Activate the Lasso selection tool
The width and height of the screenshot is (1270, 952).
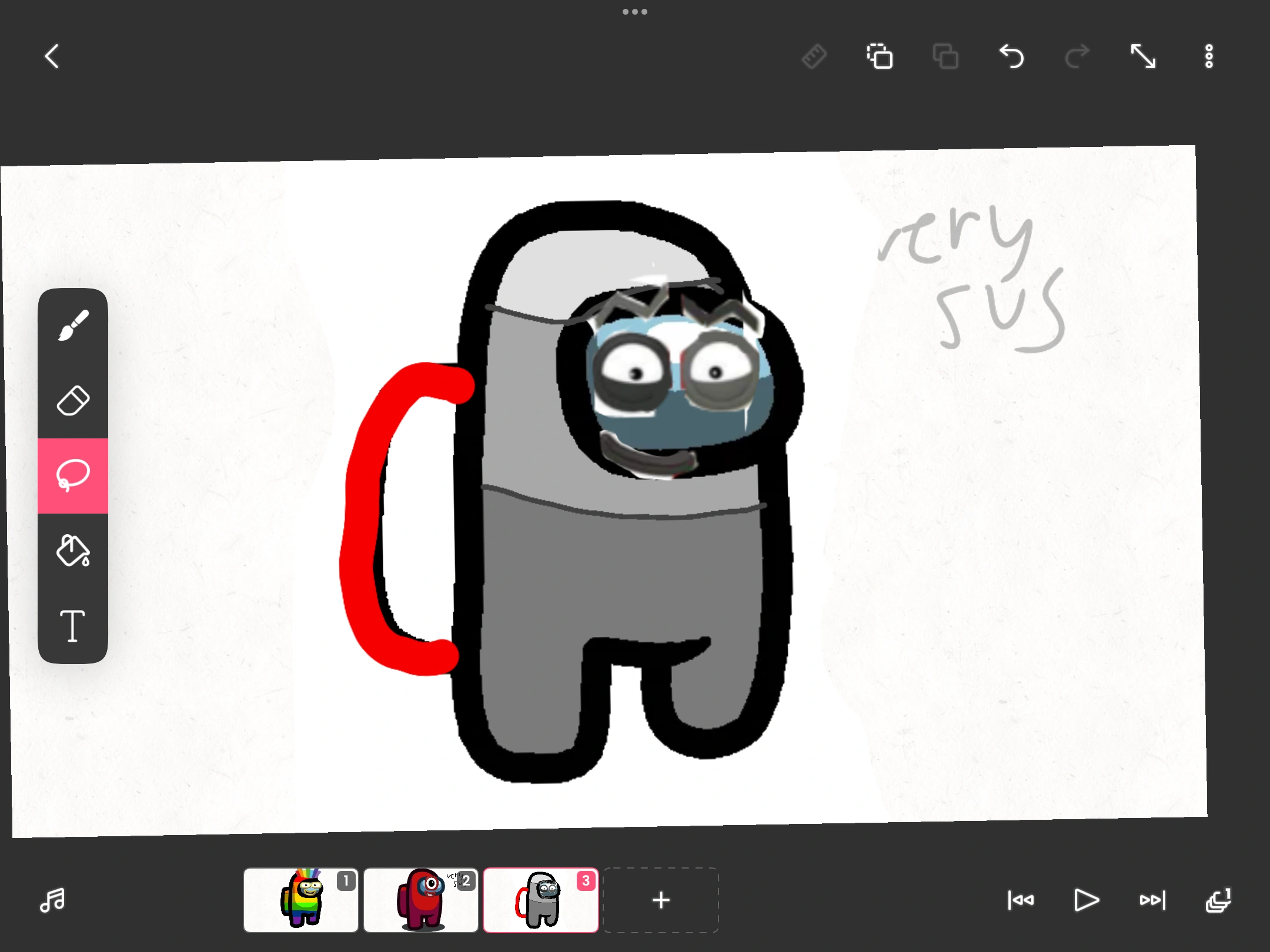pos(73,476)
